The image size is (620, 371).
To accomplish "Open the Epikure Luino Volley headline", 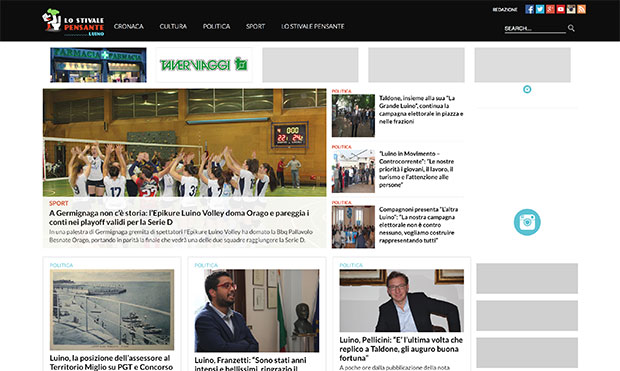I will click(179, 218).
